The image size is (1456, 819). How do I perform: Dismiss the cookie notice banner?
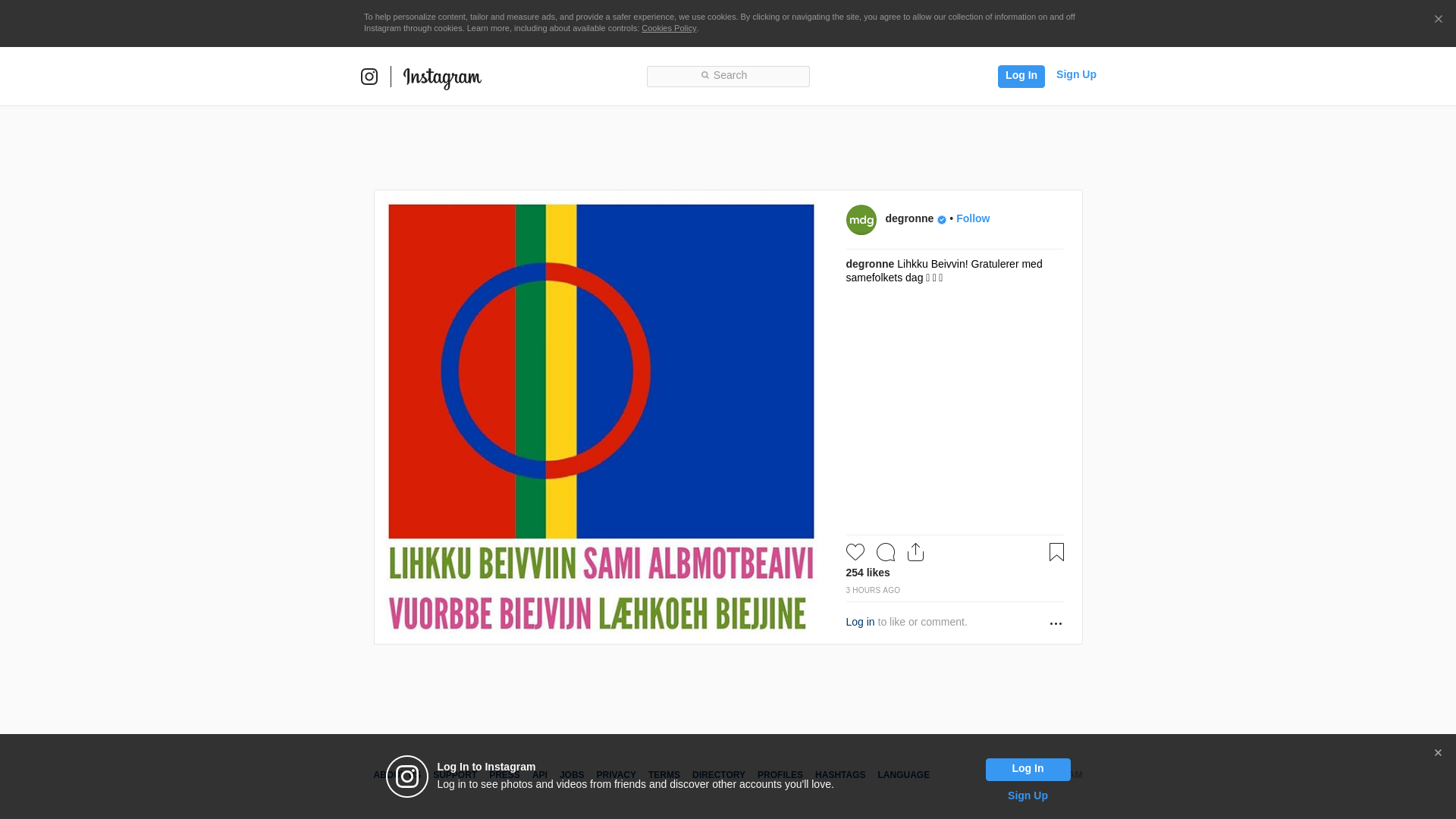click(x=1438, y=20)
